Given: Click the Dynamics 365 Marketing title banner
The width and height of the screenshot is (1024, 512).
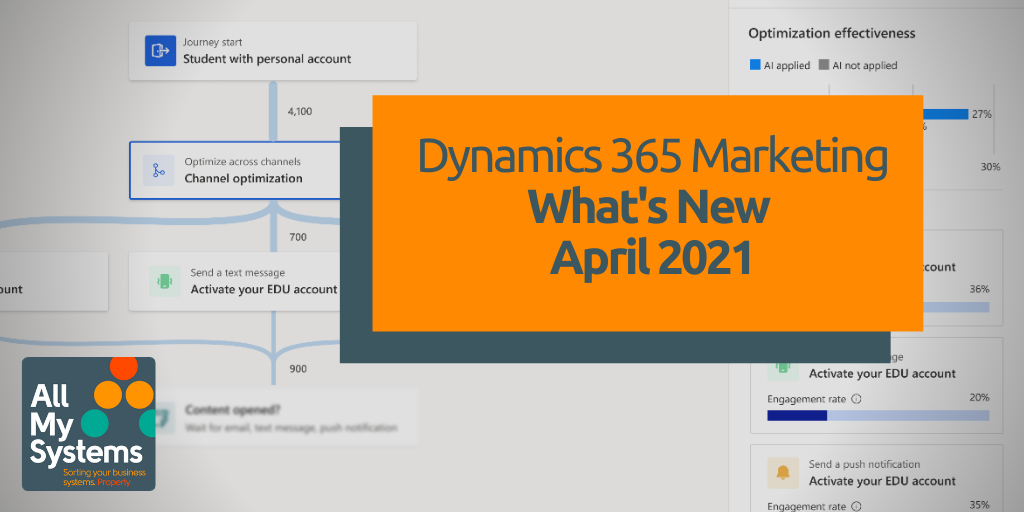Looking at the screenshot, I should [x=647, y=214].
